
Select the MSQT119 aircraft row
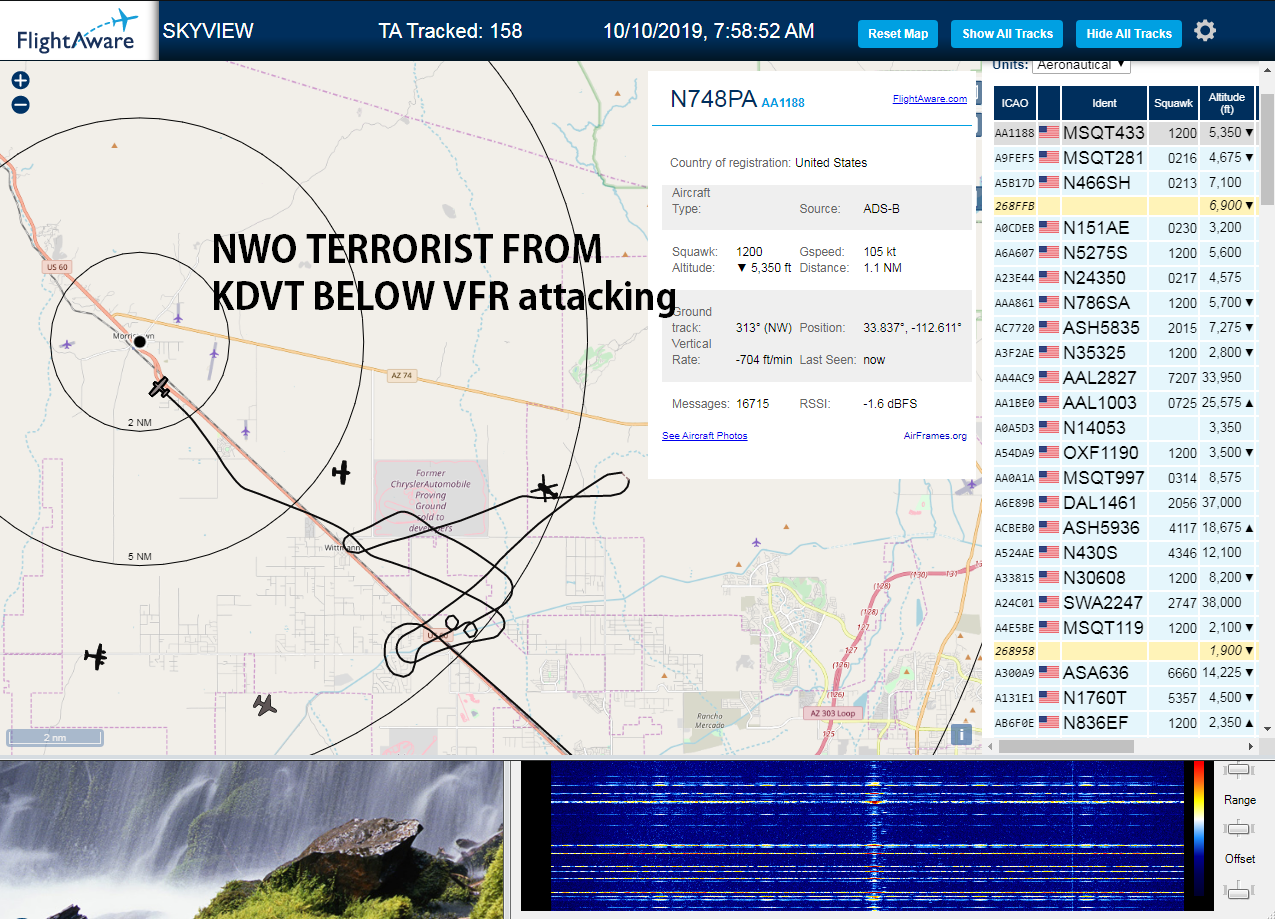[1124, 628]
